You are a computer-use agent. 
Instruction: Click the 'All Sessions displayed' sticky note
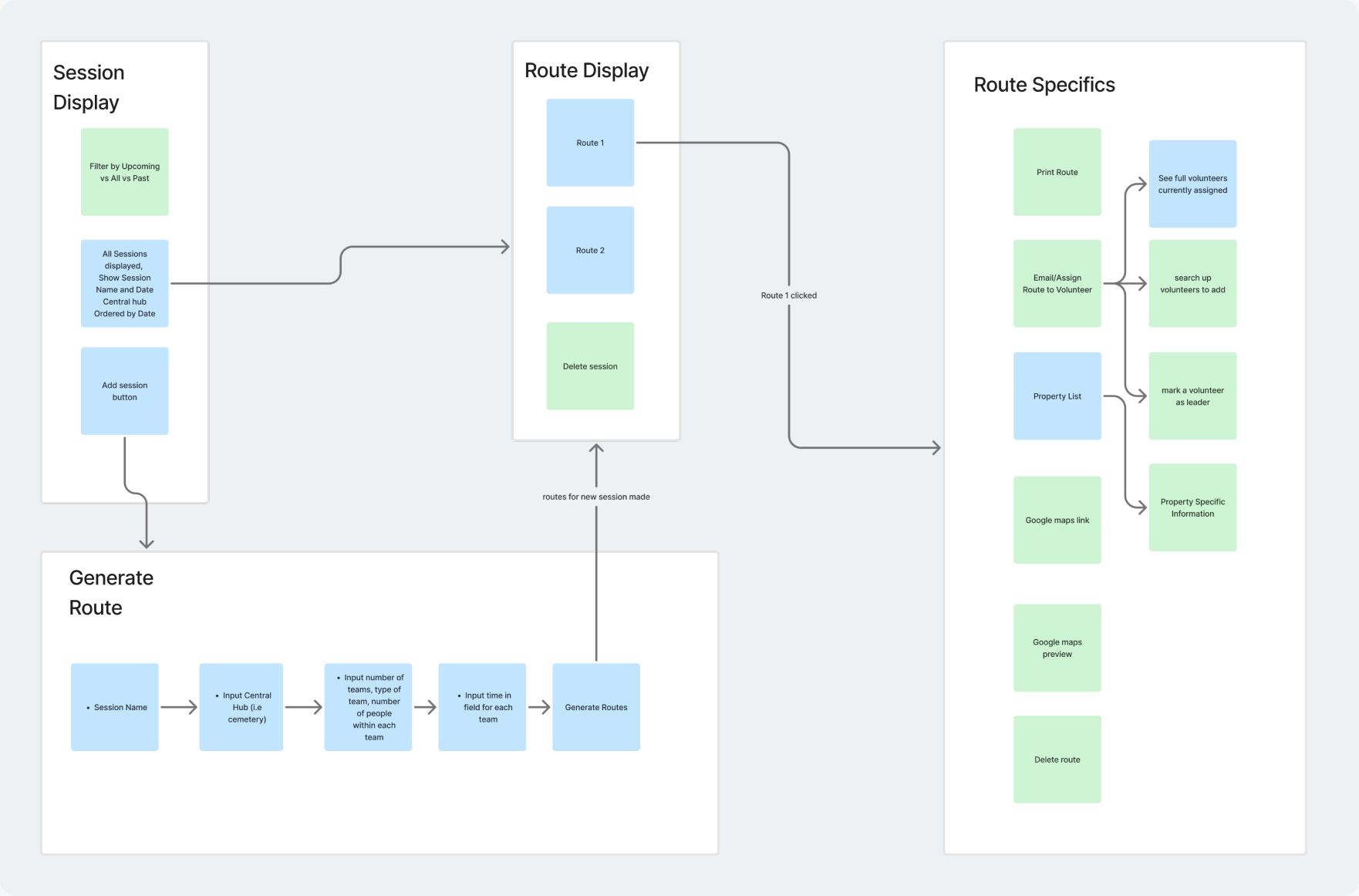click(x=125, y=283)
